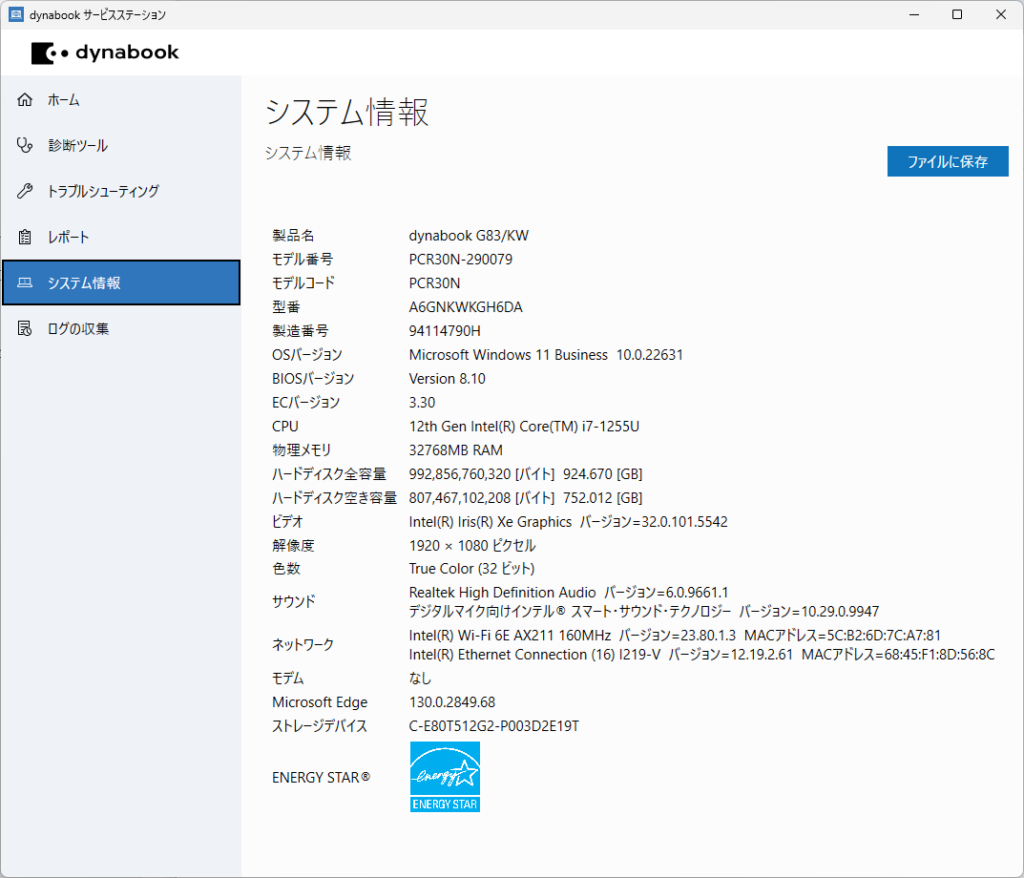Click the log collection icon
The width and height of the screenshot is (1024, 878).
(x=25, y=328)
